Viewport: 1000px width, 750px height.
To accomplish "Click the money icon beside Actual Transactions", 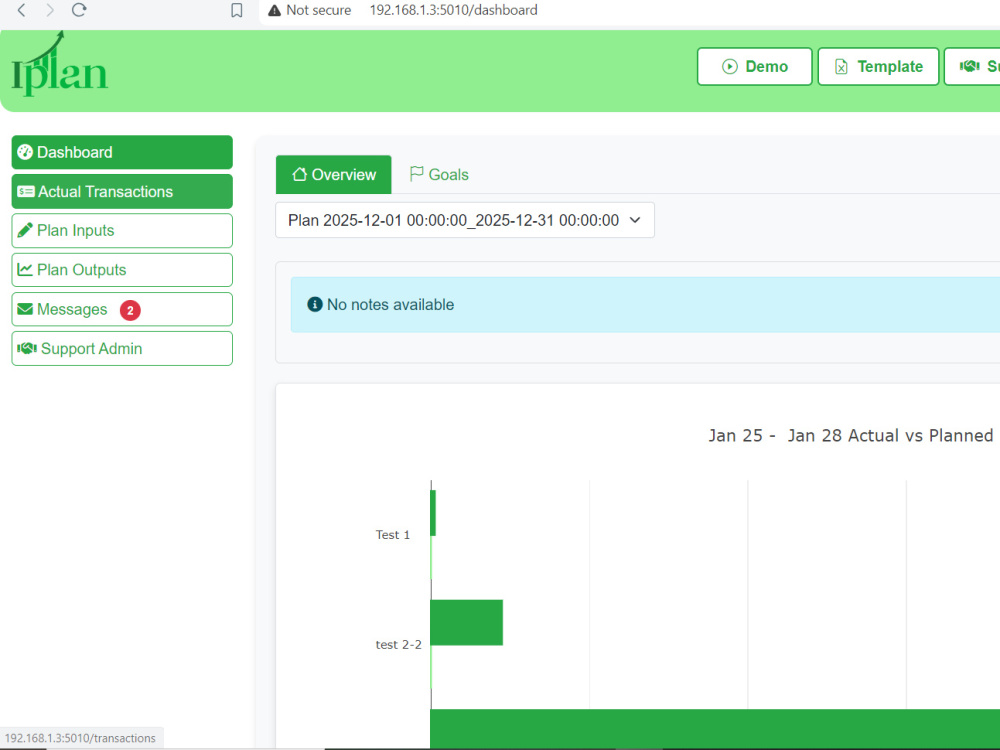I will pos(26,191).
